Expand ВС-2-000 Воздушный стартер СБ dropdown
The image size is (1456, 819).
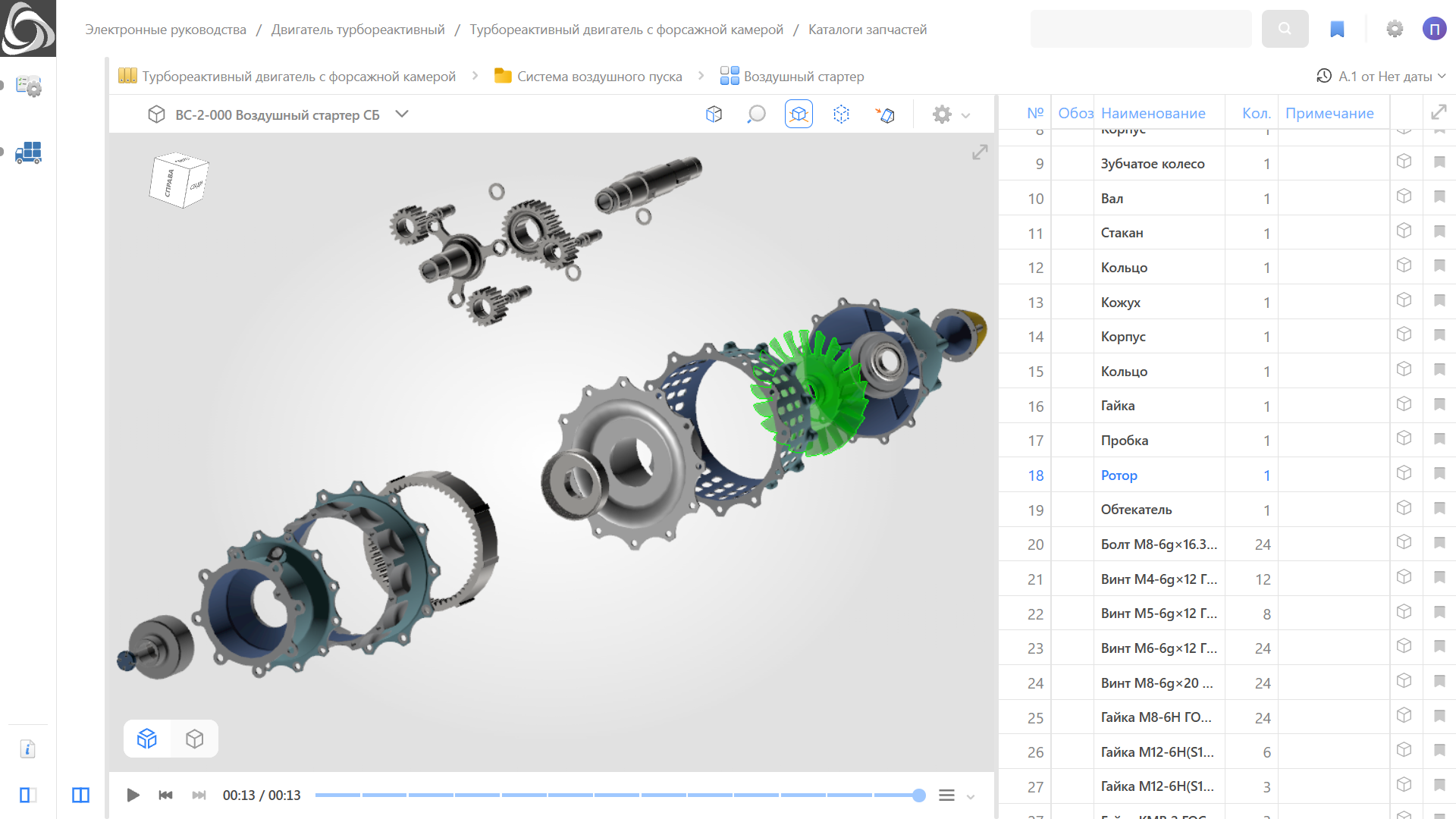coord(402,114)
